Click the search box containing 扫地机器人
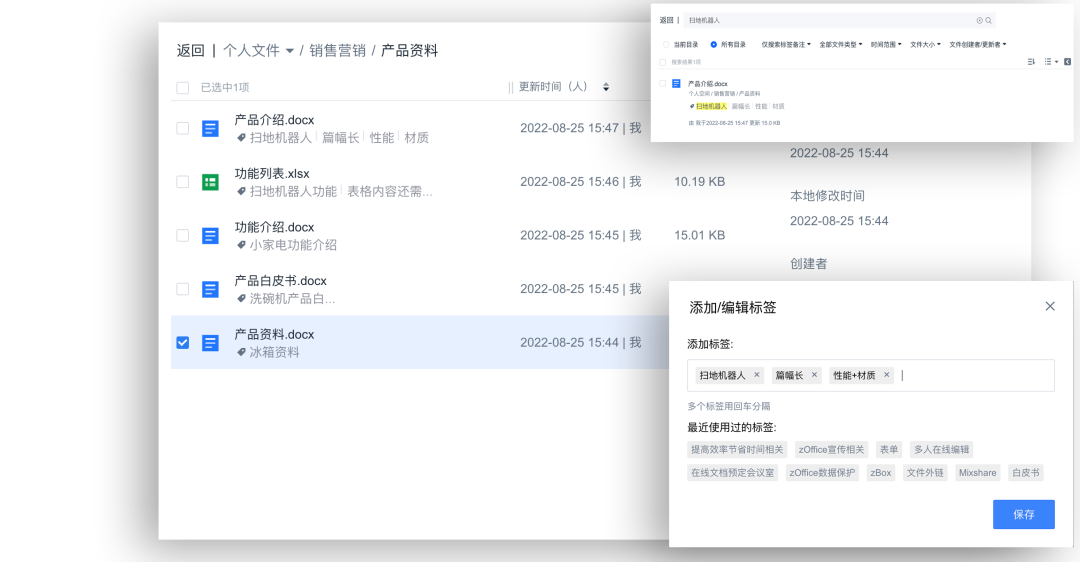This screenshot has width=1080, height=562. (x=839, y=21)
